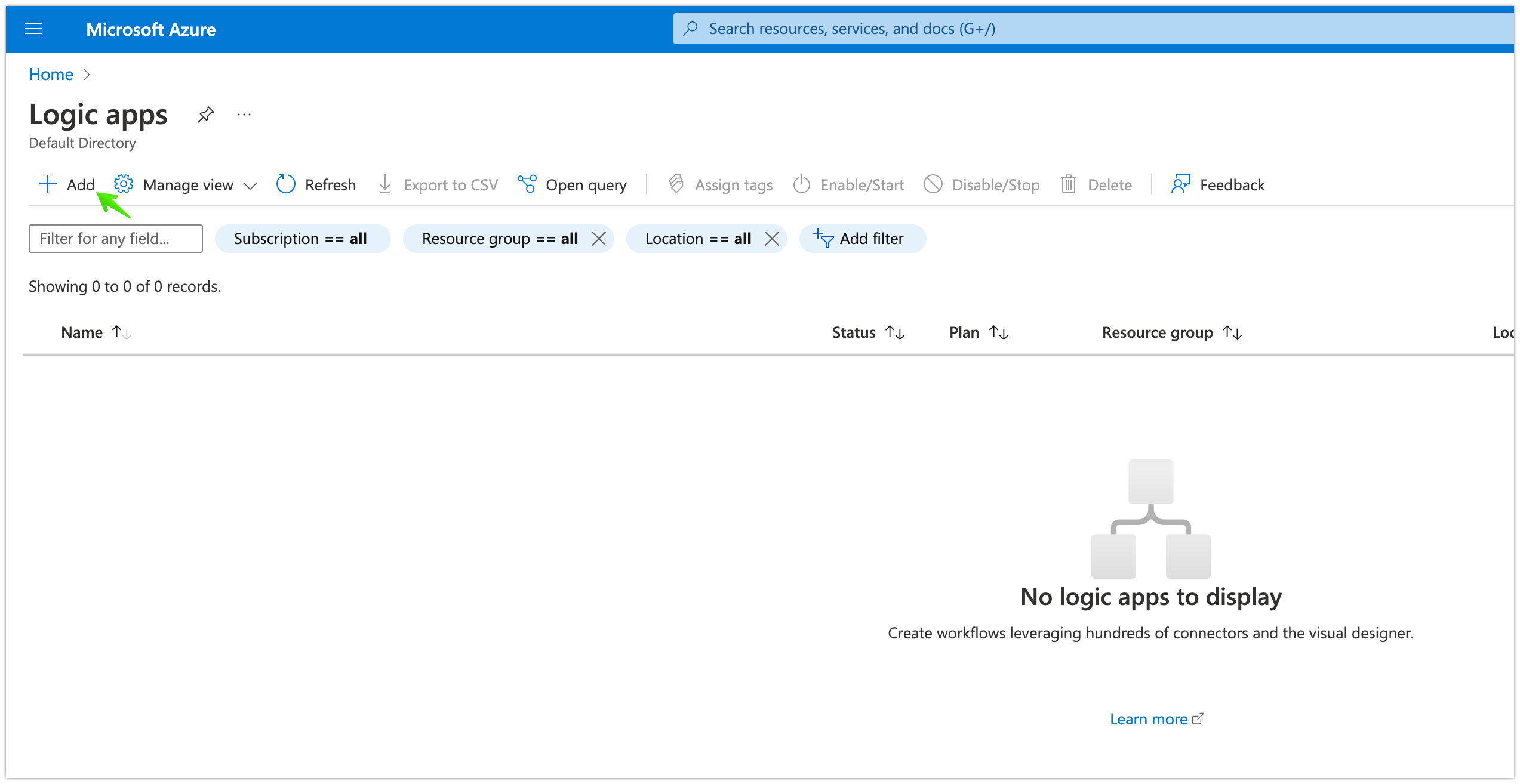
Task: Focus the search resources, services, docs box
Action: [1093, 29]
